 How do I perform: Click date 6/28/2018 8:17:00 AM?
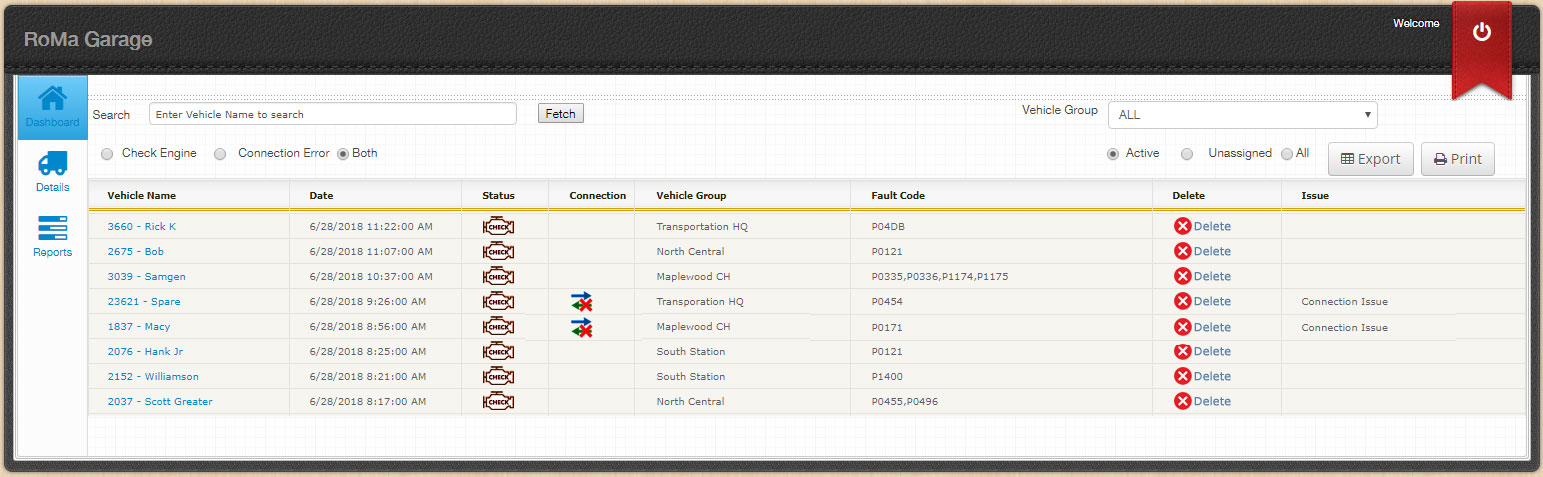pos(368,401)
